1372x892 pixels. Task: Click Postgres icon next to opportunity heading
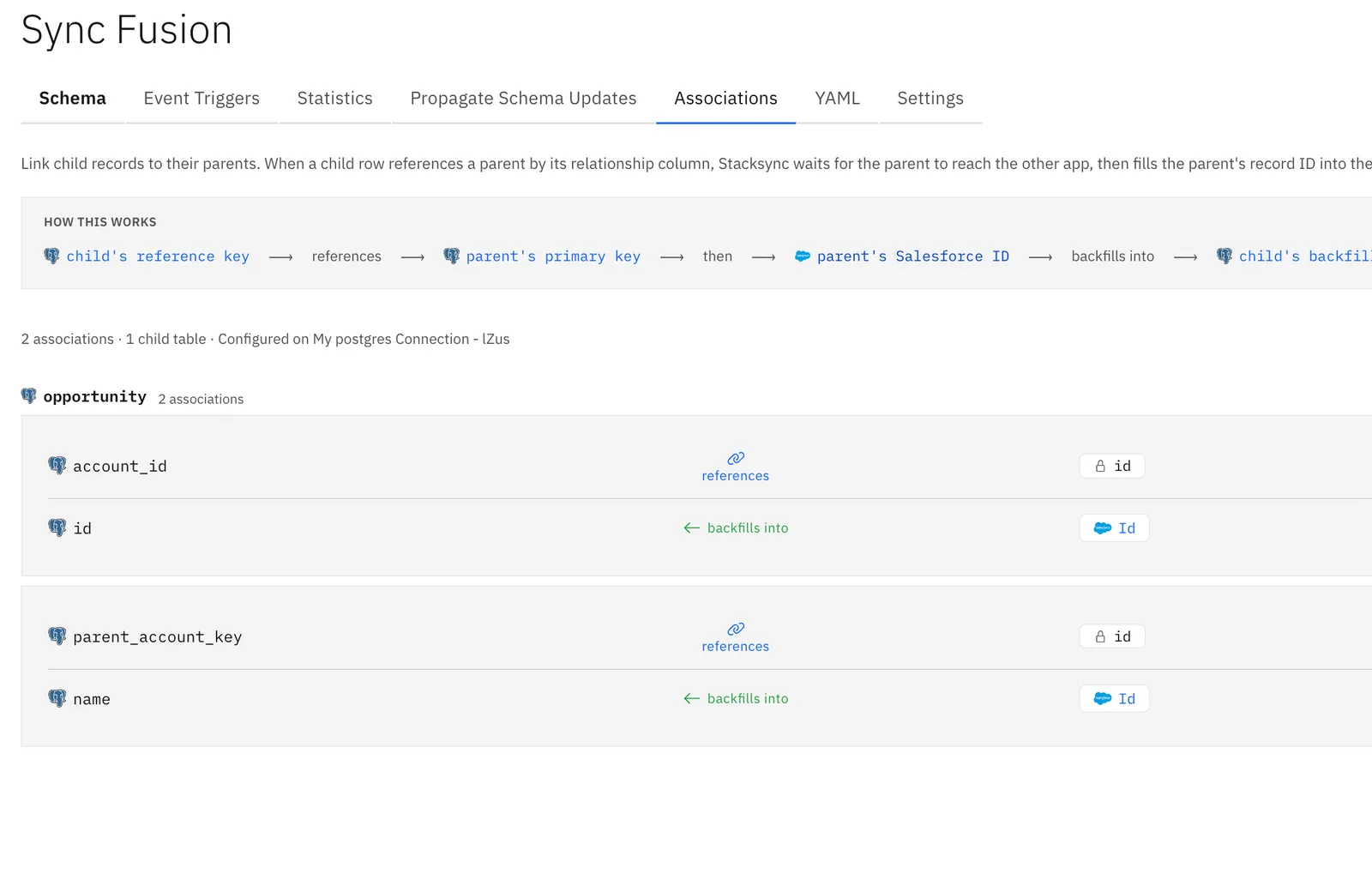[29, 395]
